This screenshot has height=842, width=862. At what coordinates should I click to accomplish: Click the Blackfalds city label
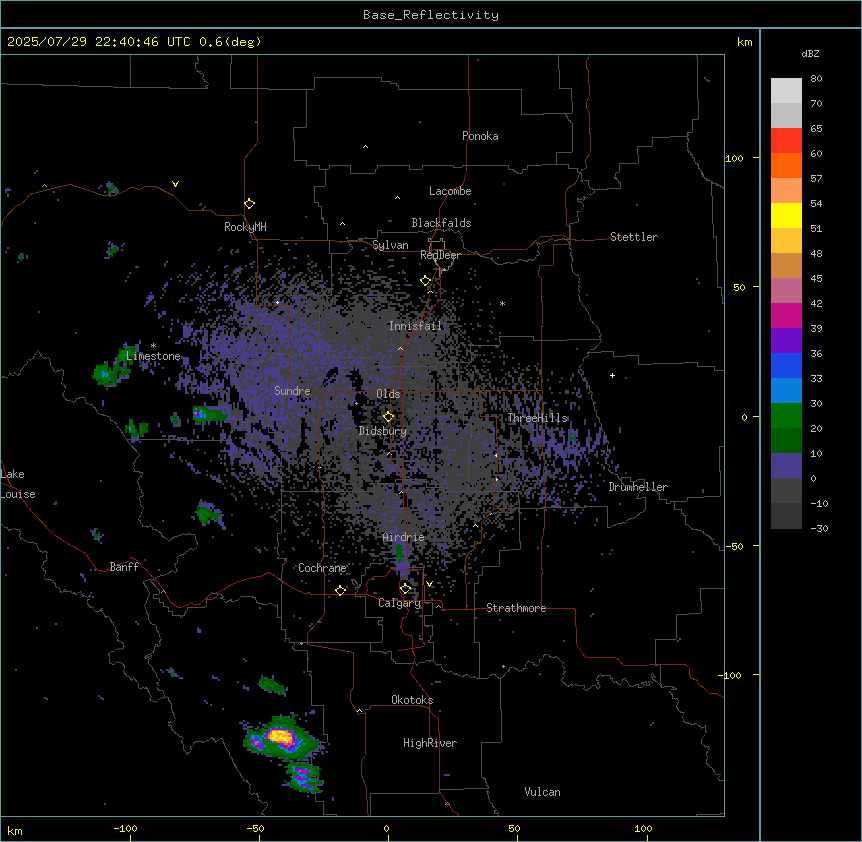(x=441, y=223)
